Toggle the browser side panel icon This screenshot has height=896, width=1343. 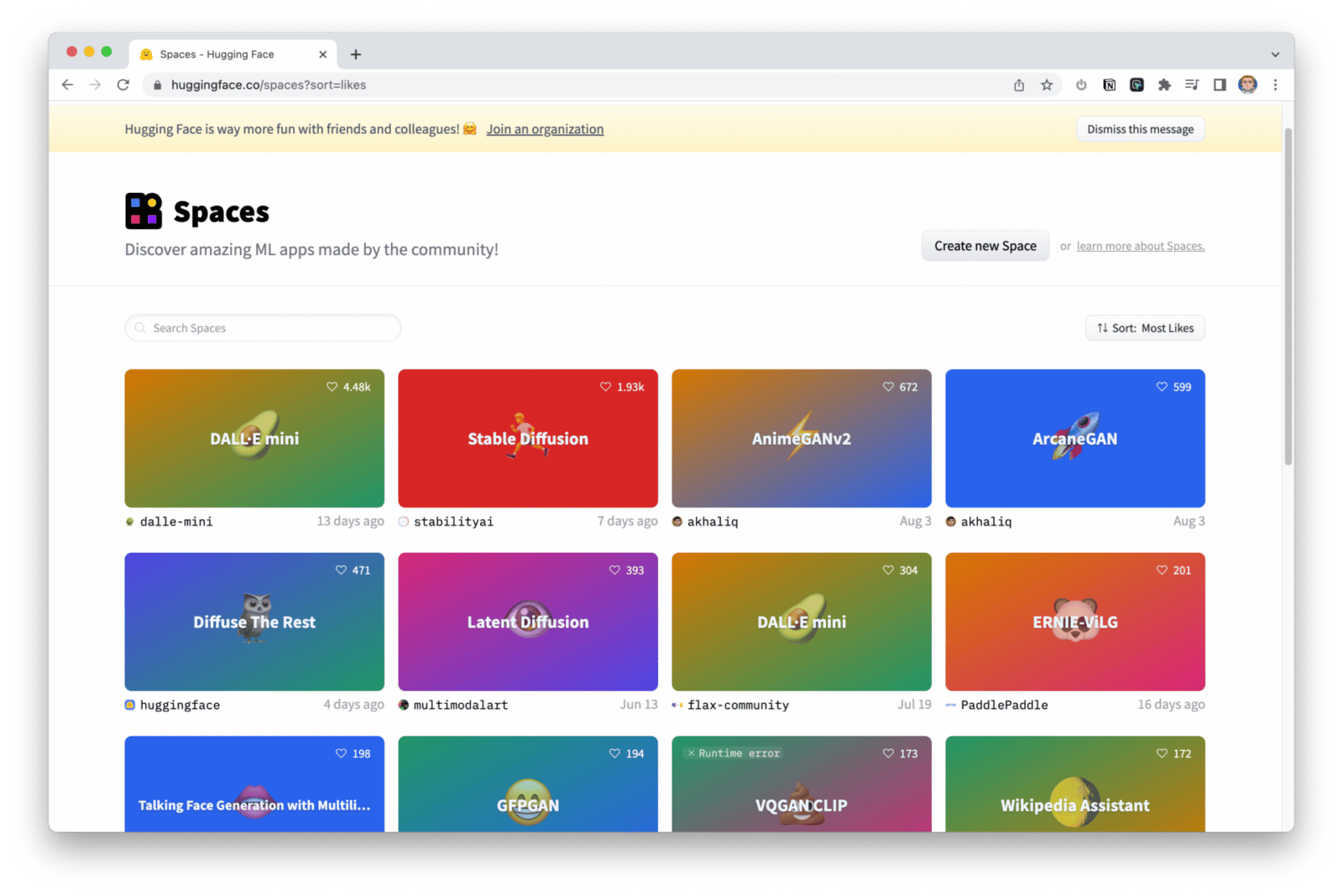(x=1220, y=85)
